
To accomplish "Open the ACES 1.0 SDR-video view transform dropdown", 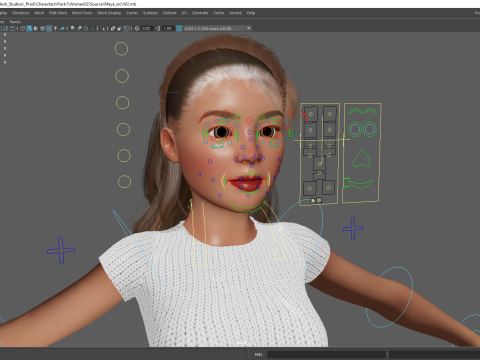I will [217, 28].
